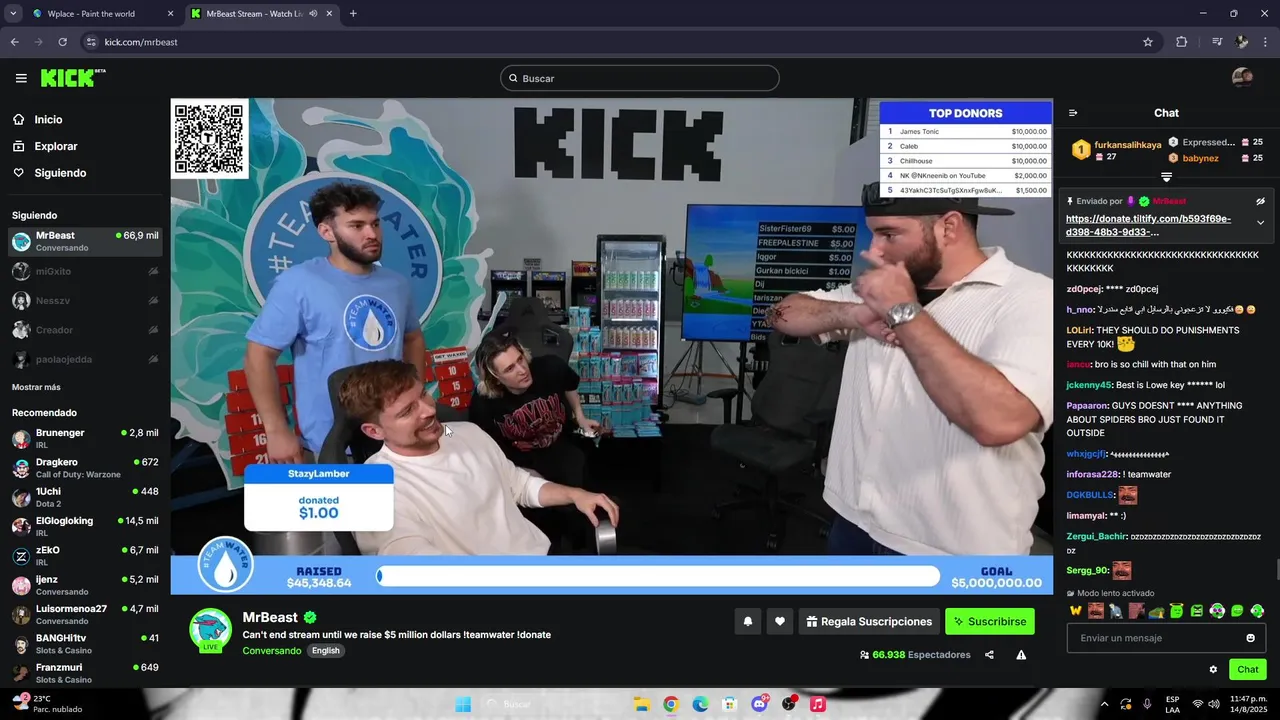Click the KICK logo
Image resolution: width=1280 pixels, height=720 pixels.
[73, 78]
